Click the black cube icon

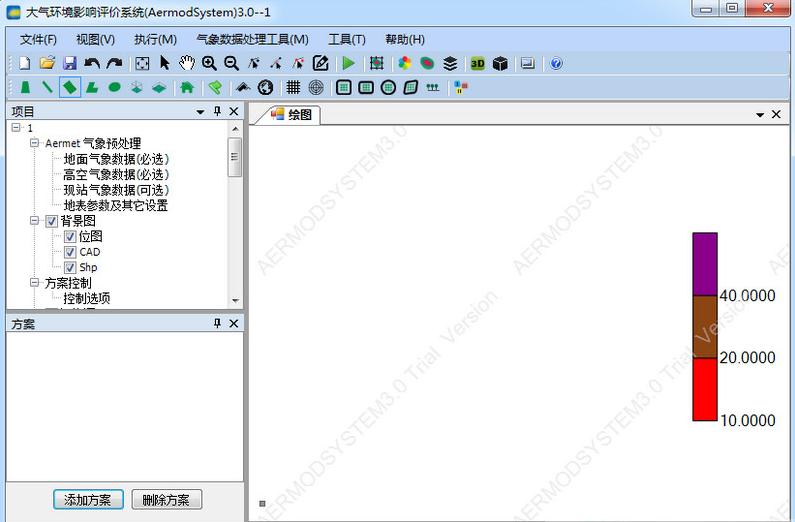[x=500, y=63]
